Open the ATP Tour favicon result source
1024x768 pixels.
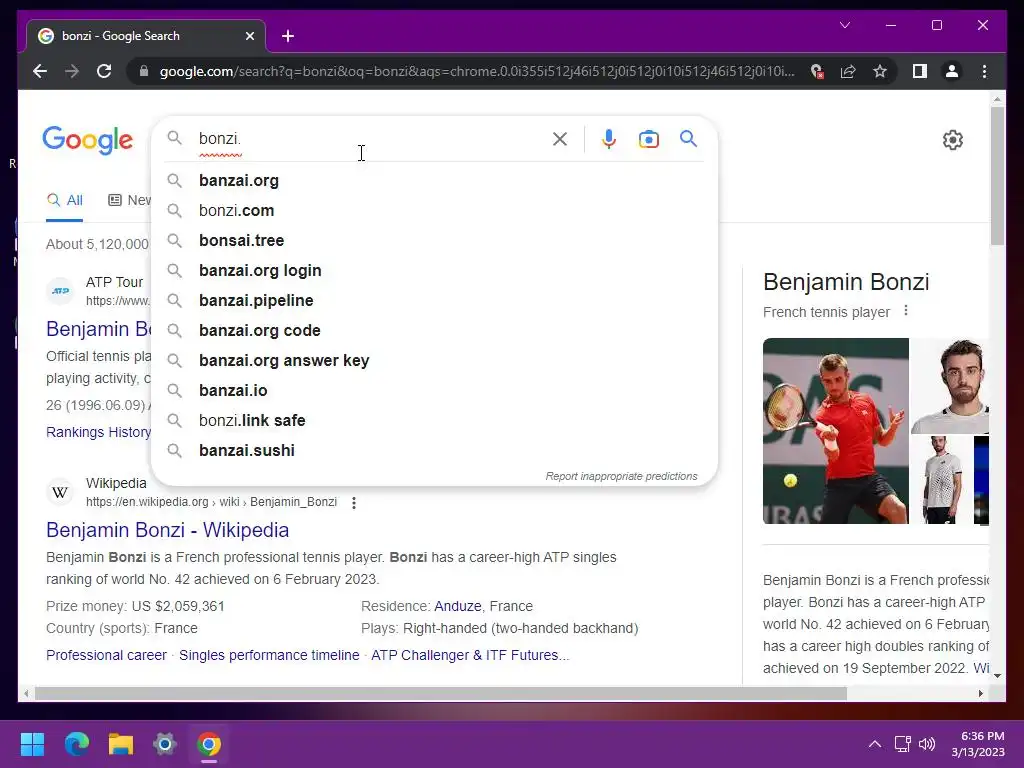pos(61,291)
